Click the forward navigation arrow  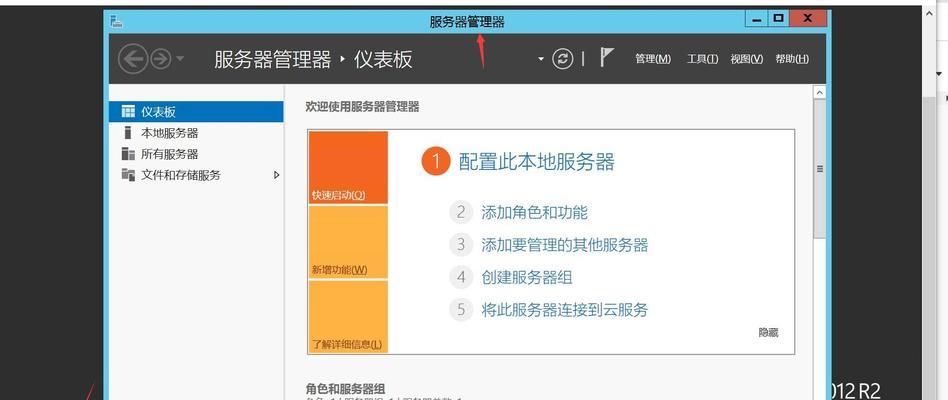(160, 59)
